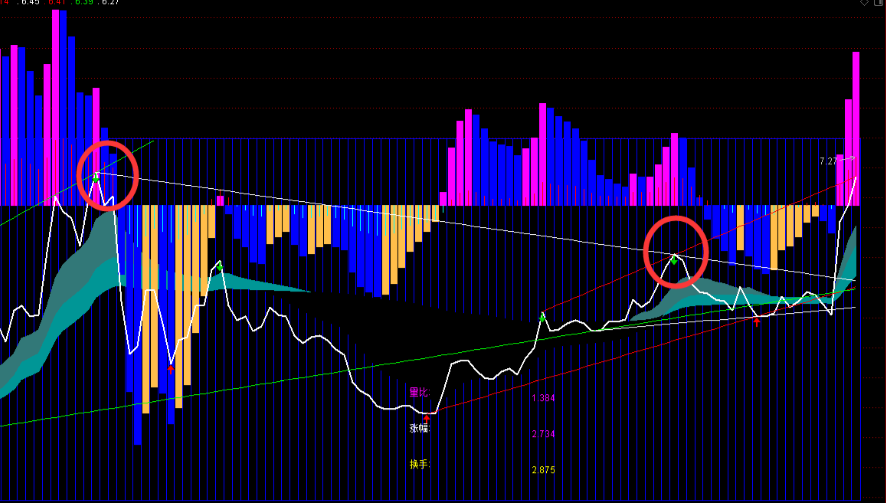Click the green sell marker where the teal band ends
Image resolution: width=886 pixels, height=503 pixels.
tap(220, 266)
